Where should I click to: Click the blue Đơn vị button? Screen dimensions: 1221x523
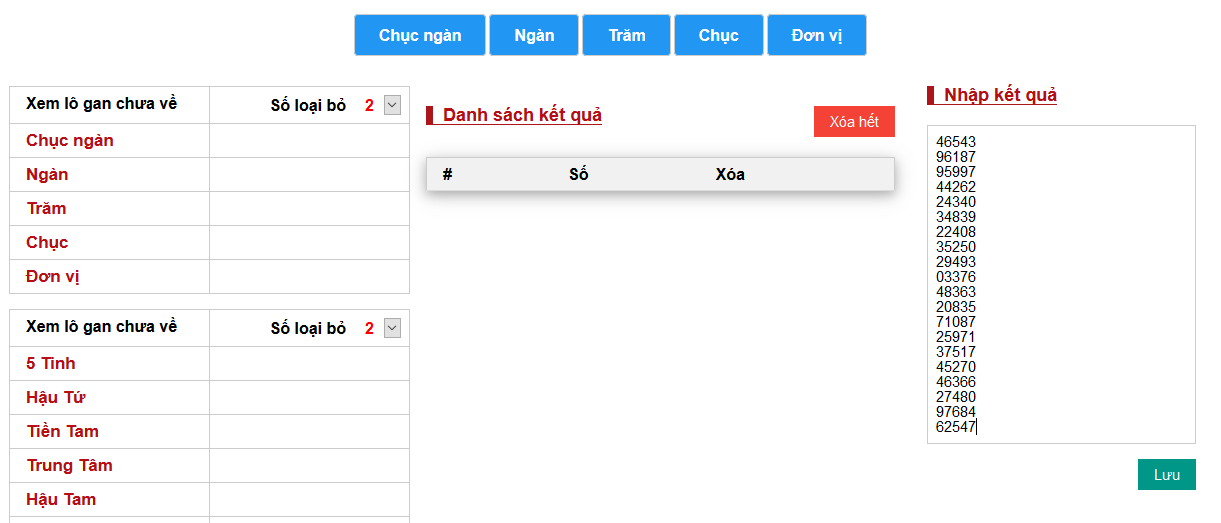(816, 35)
